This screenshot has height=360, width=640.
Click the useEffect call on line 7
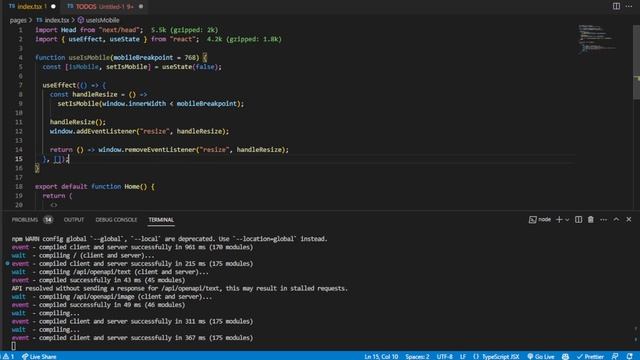(59, 85)
